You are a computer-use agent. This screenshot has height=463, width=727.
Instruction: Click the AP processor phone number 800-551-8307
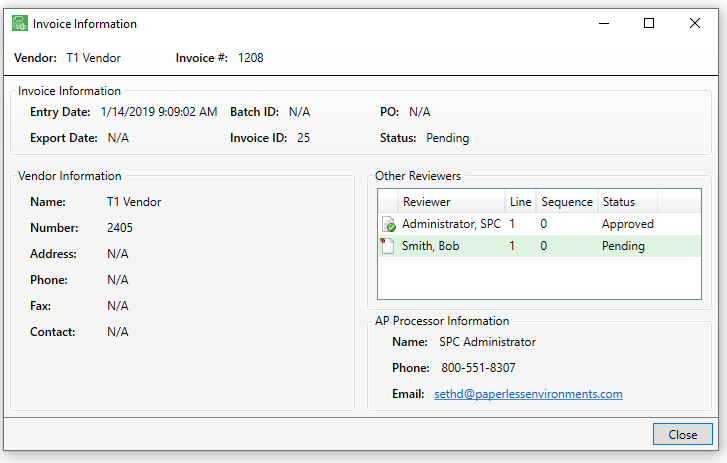coord(478,368)
